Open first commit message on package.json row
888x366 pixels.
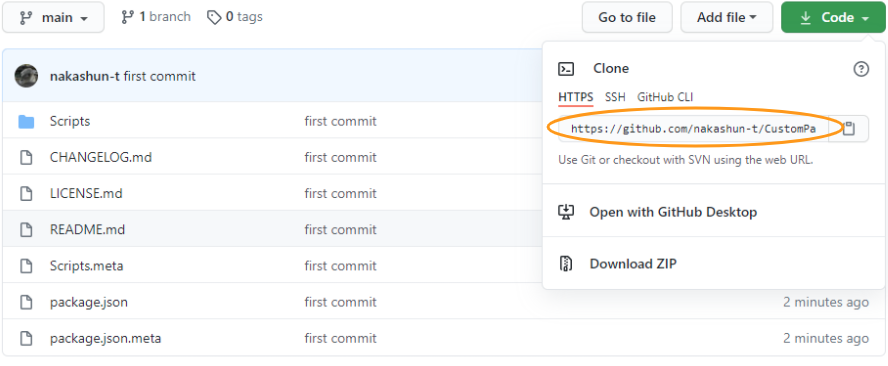(340, 303)
